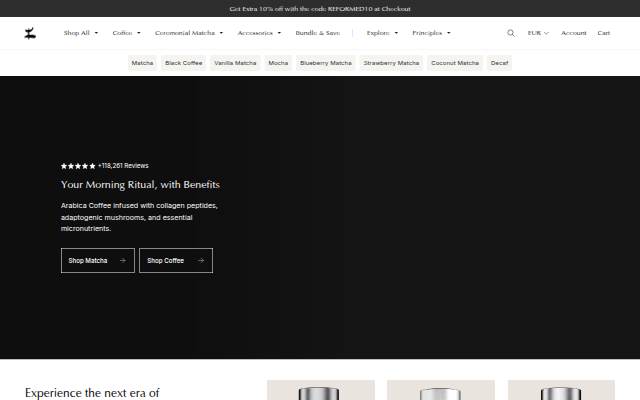Click the arrow icon in Shop Matcha button

(123, 260)
